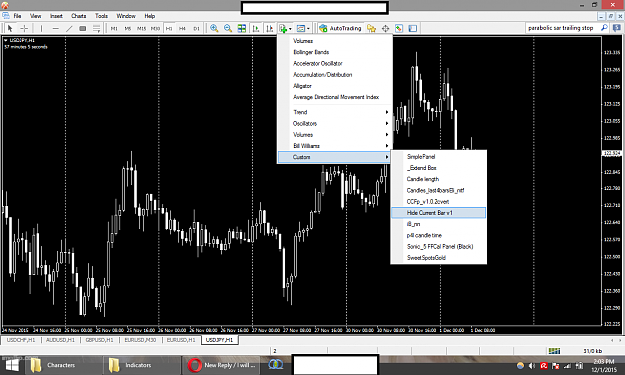Switch to M15 timeframe
The height and width of the screenshot is (375, 625).
(x=141, y=28)
